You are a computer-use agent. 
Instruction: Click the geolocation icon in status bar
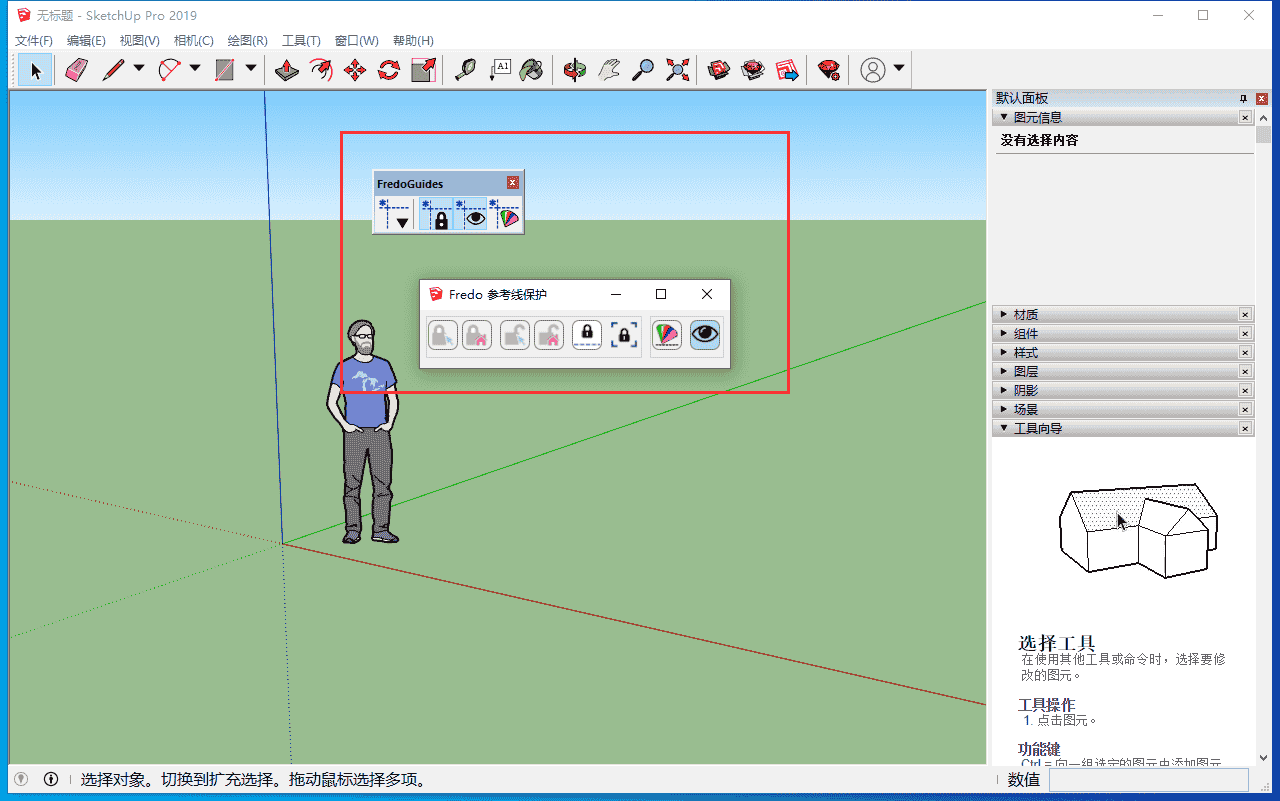(21, 779)
